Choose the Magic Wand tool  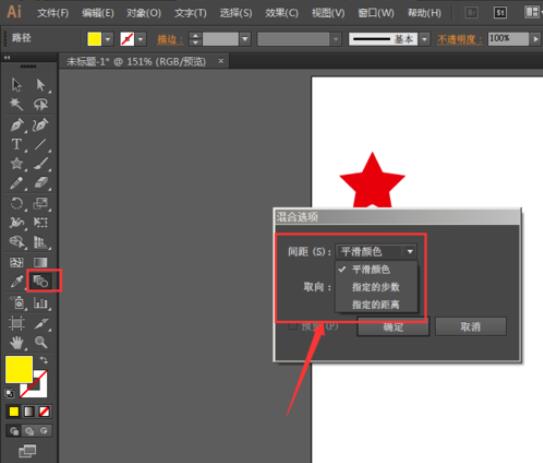[x=16, y=104]
